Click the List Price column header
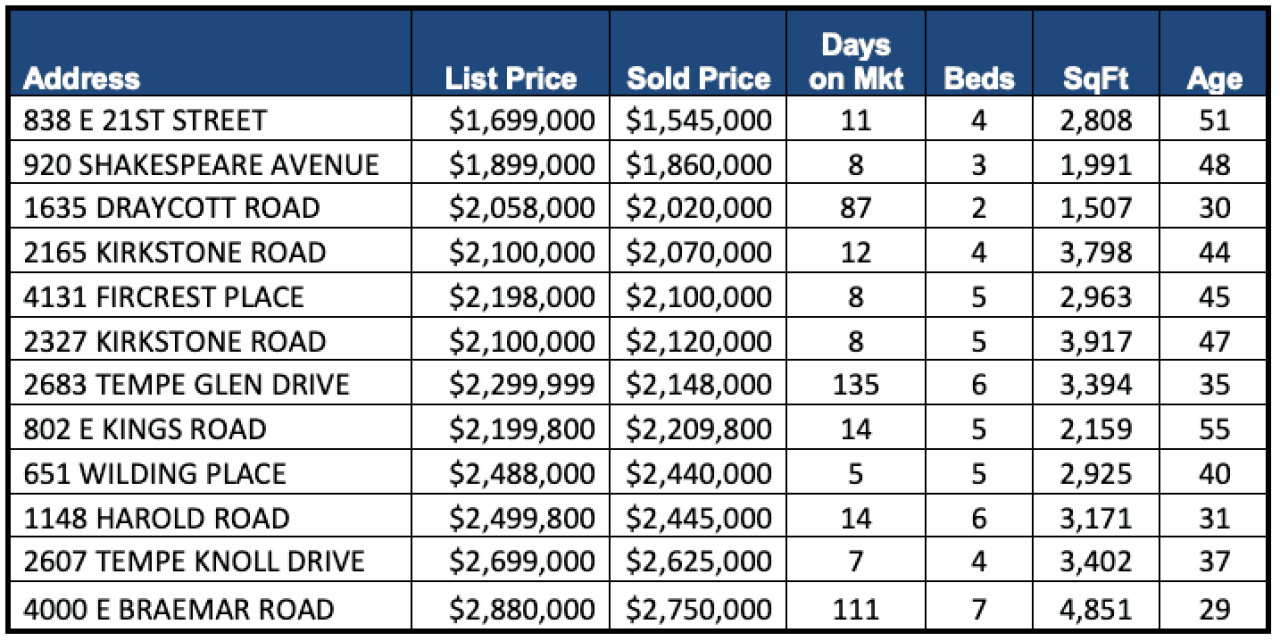 tap(511, 79)
